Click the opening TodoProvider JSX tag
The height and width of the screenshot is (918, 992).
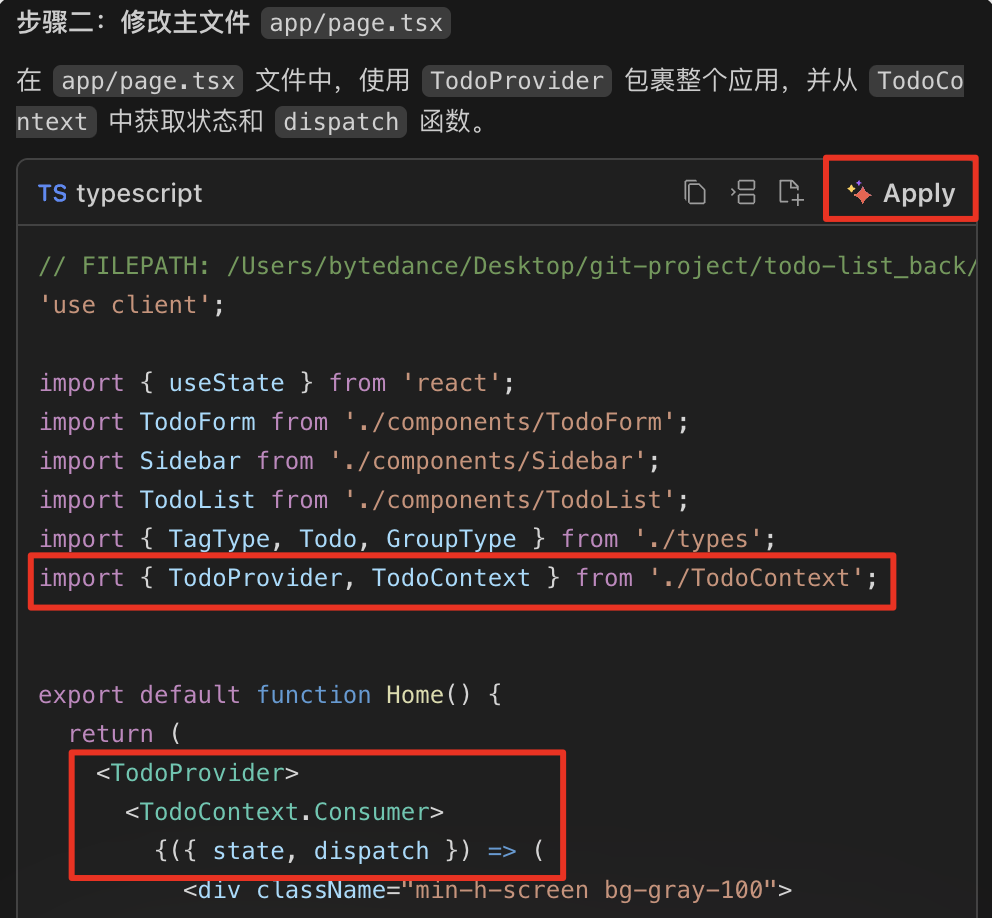pos(197,772)
